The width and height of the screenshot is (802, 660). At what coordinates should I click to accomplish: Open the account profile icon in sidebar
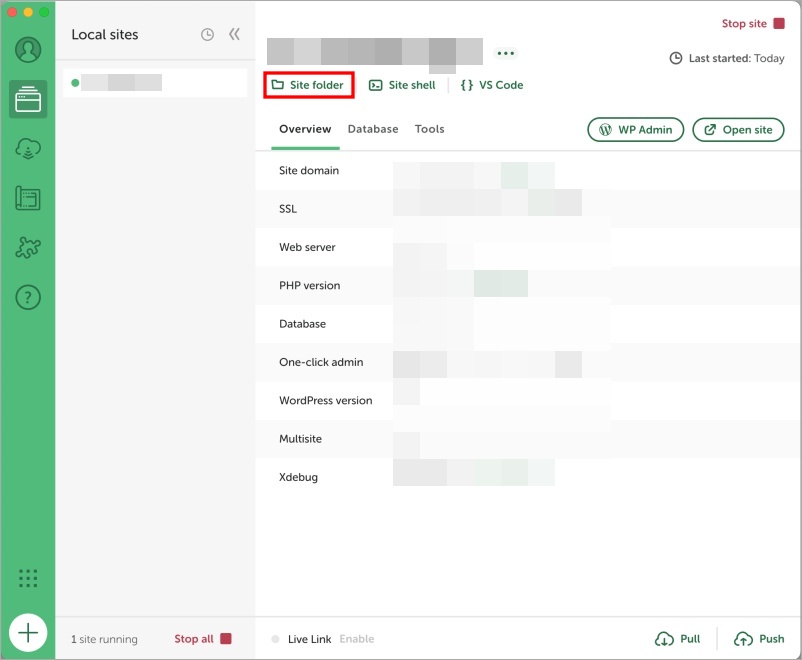(x=27, y=48)
